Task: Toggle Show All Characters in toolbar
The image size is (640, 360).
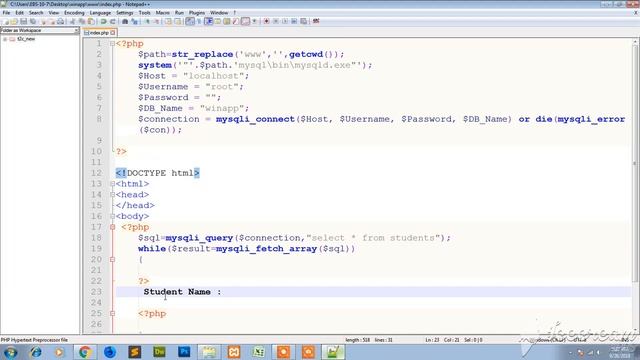Action: [199, 21]
